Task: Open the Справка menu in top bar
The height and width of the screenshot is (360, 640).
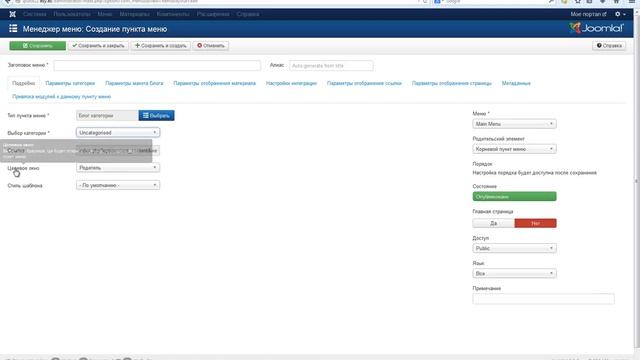Action: coord(247,14)
